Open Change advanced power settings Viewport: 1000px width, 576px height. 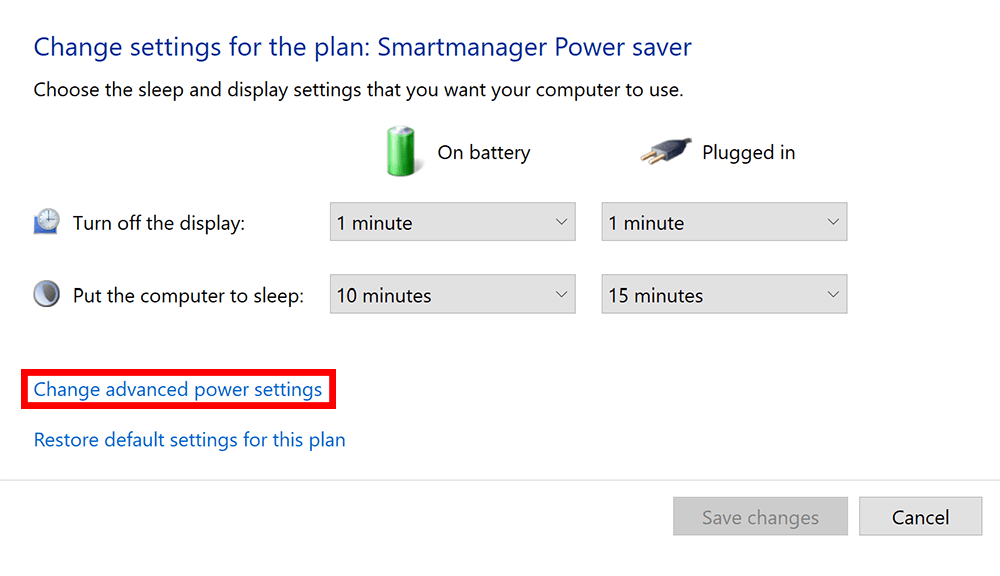(178, 389)
